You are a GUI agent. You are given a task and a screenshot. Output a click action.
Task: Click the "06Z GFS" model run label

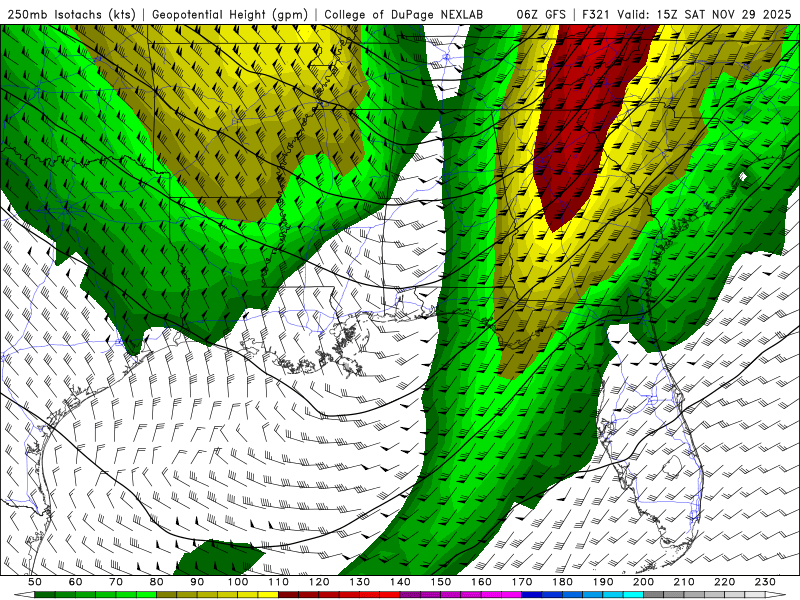[541, 15]
